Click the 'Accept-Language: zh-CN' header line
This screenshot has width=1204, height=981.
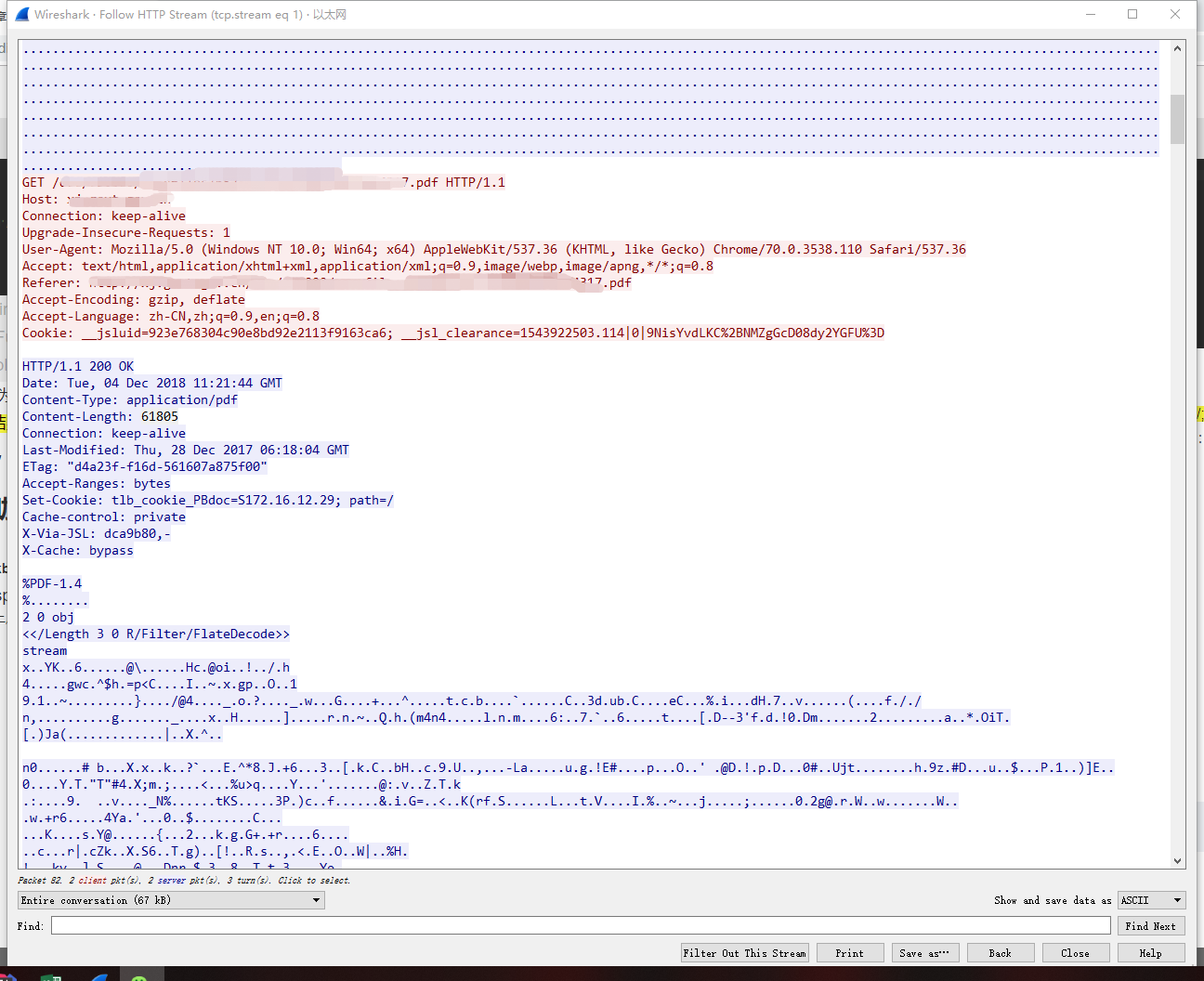point(171,316)
